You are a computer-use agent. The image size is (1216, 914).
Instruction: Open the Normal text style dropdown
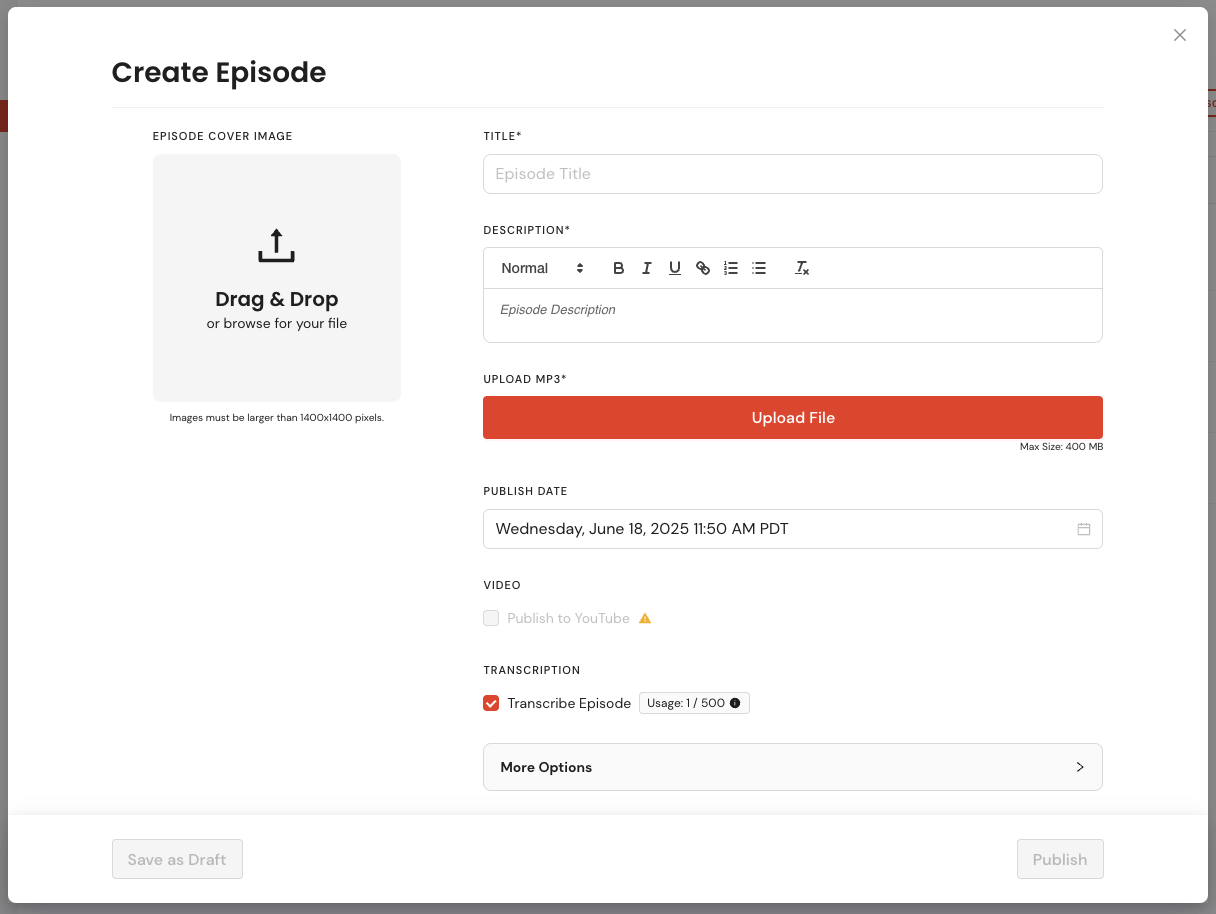543,268
